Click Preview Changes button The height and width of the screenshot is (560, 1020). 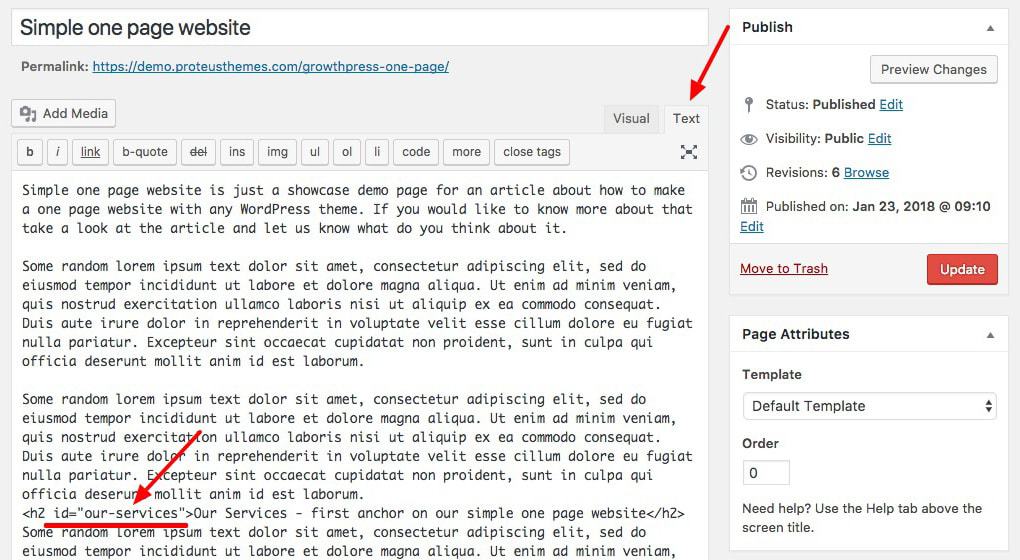pos(933,70)
